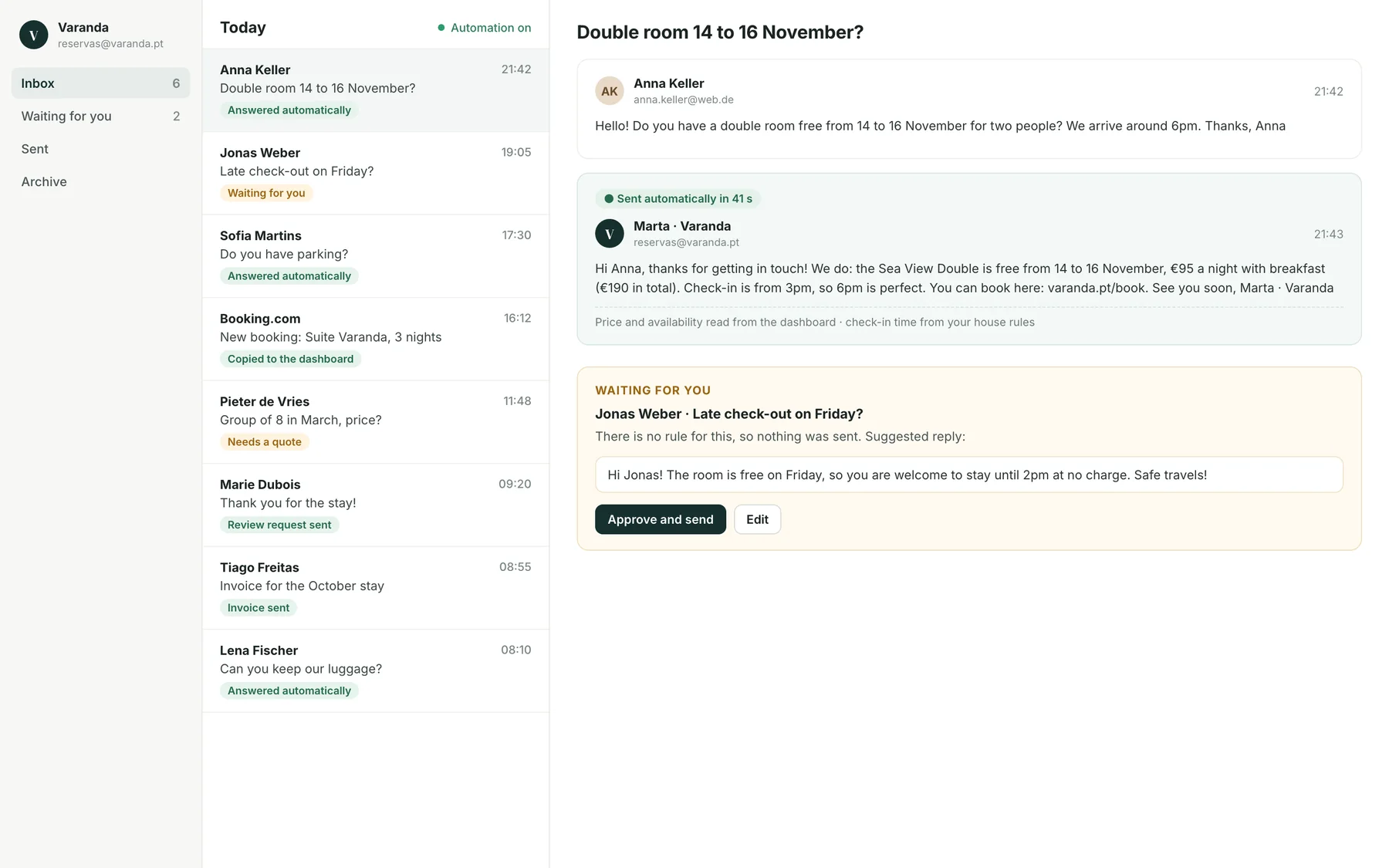
Task: Open the Waiting for you folder
Action: click(x=100, y=117)
